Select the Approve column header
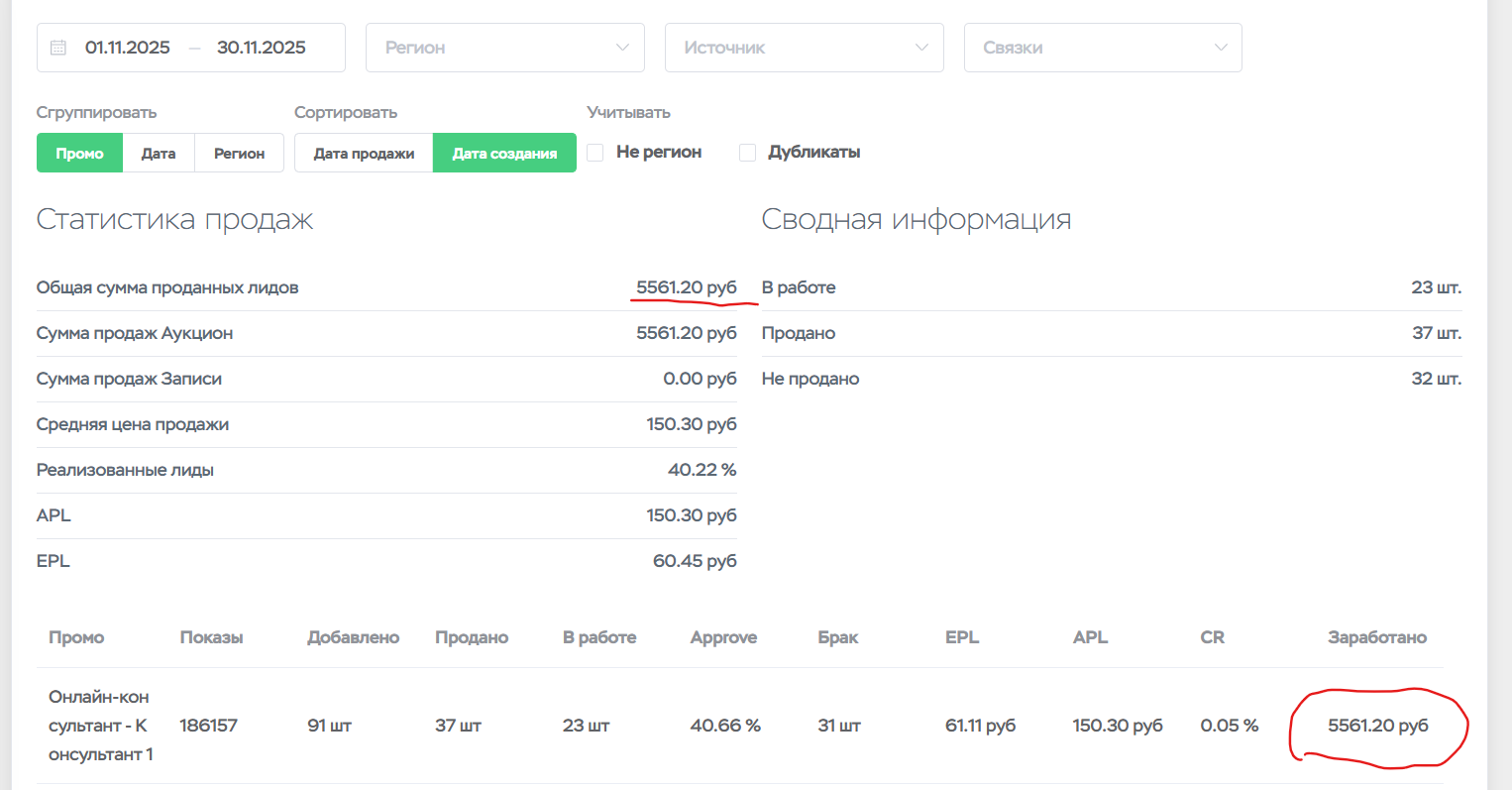Viewport: 1512px width, 790px height. pos(723,637)
